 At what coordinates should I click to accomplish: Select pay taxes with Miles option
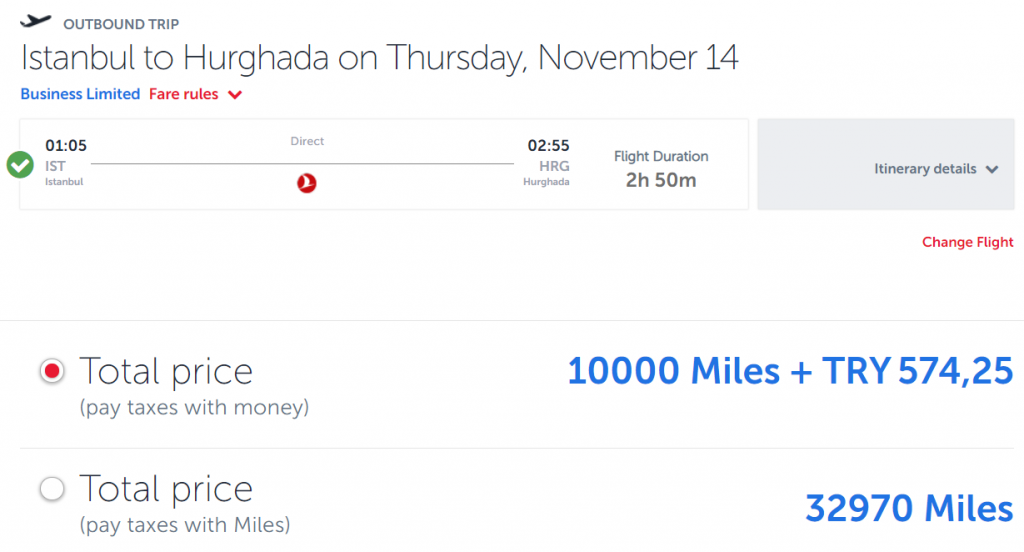(52, 489)
